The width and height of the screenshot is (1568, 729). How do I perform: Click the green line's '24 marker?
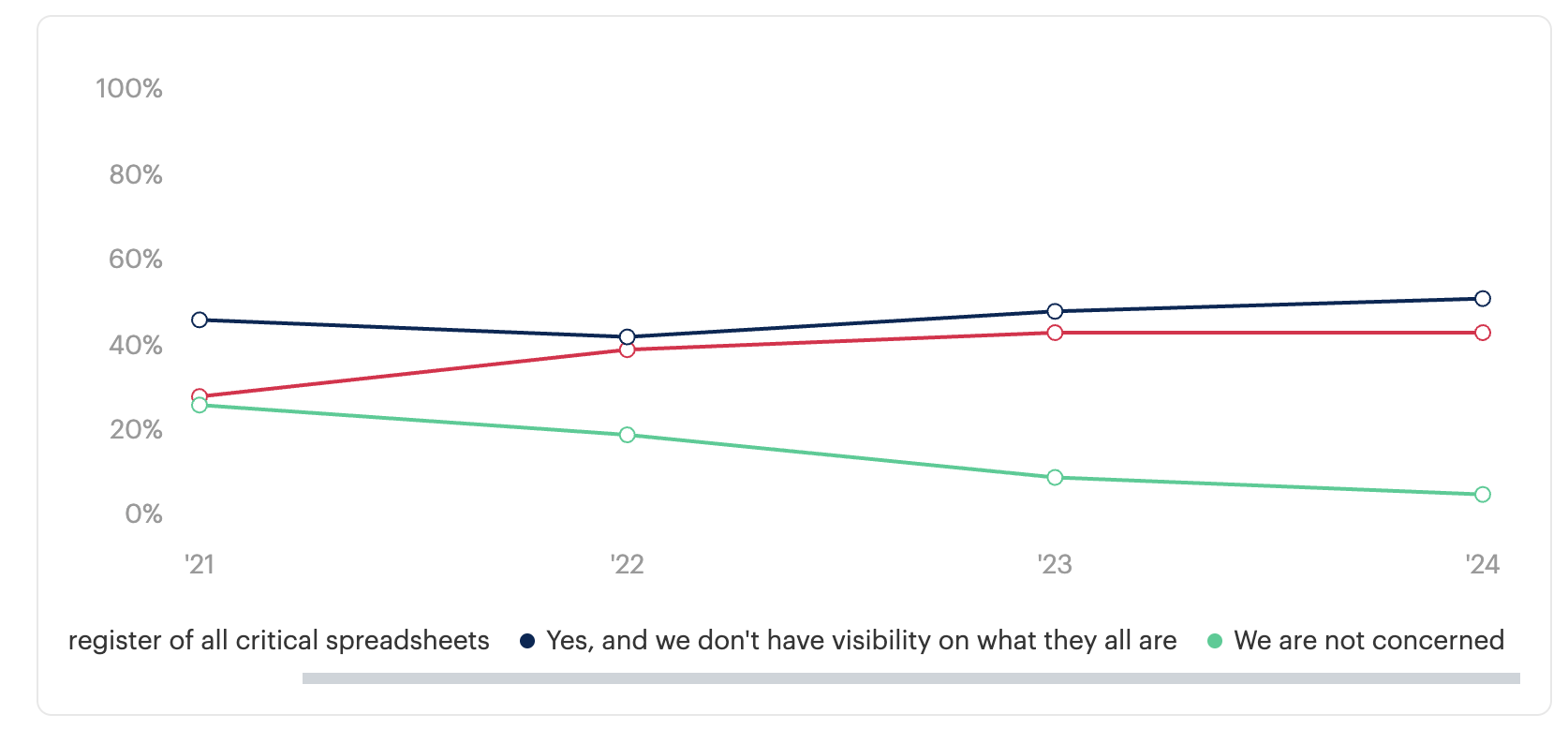(1483, 495)
